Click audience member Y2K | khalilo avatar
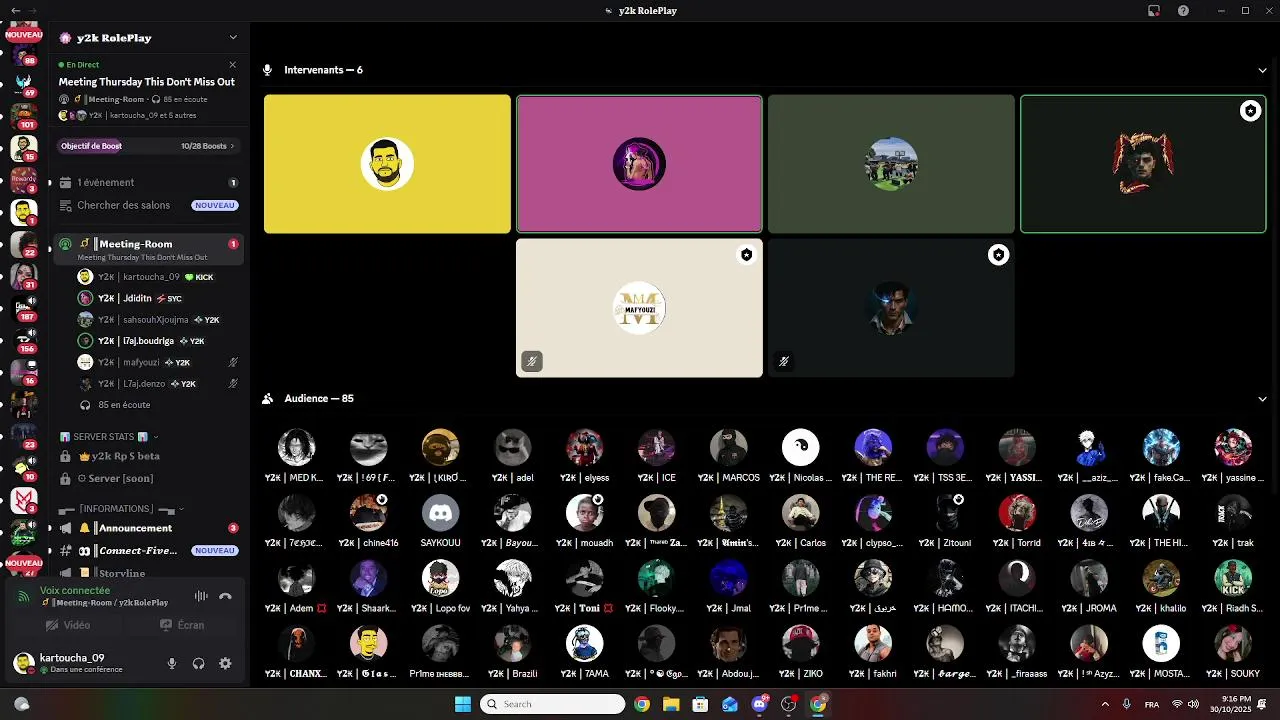 [x=1160, y=578]
